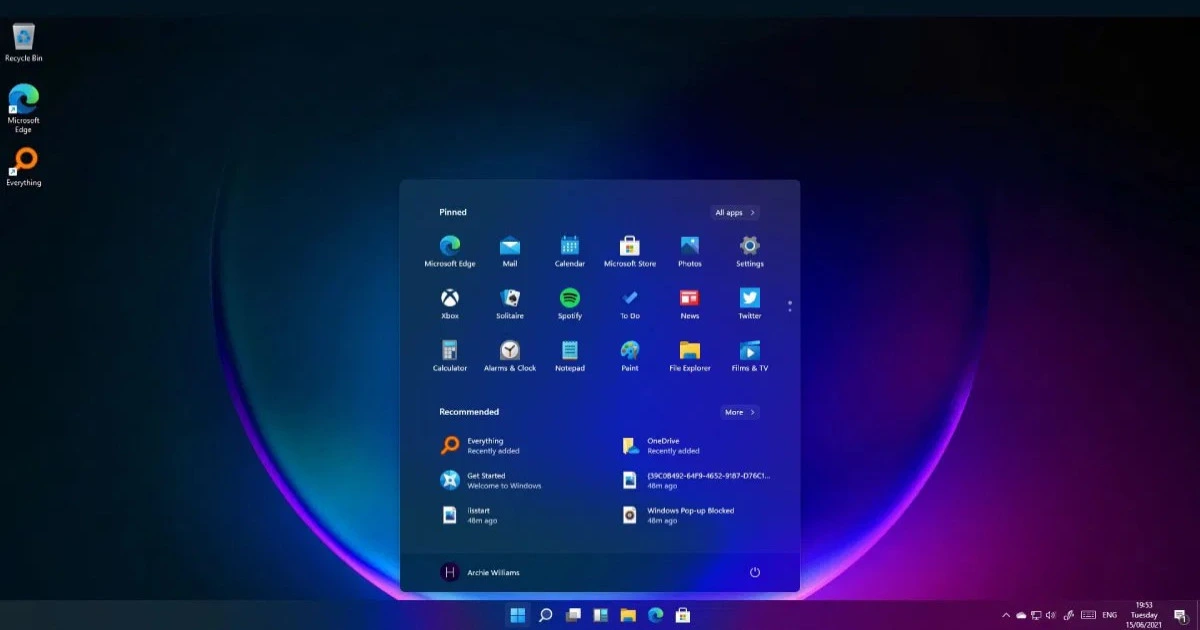This screenshot has width=1200, height=630.
Task: Click the OneDrive cloud tray icon
Action: (1021, 615)
